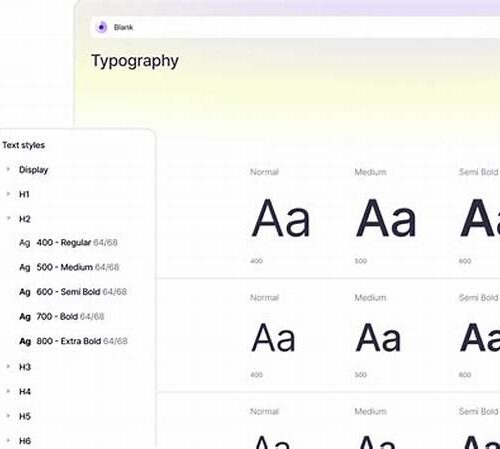The image size is (500, 449).
Task: Expand the H4 text style group
Action: tap(8, 391)
